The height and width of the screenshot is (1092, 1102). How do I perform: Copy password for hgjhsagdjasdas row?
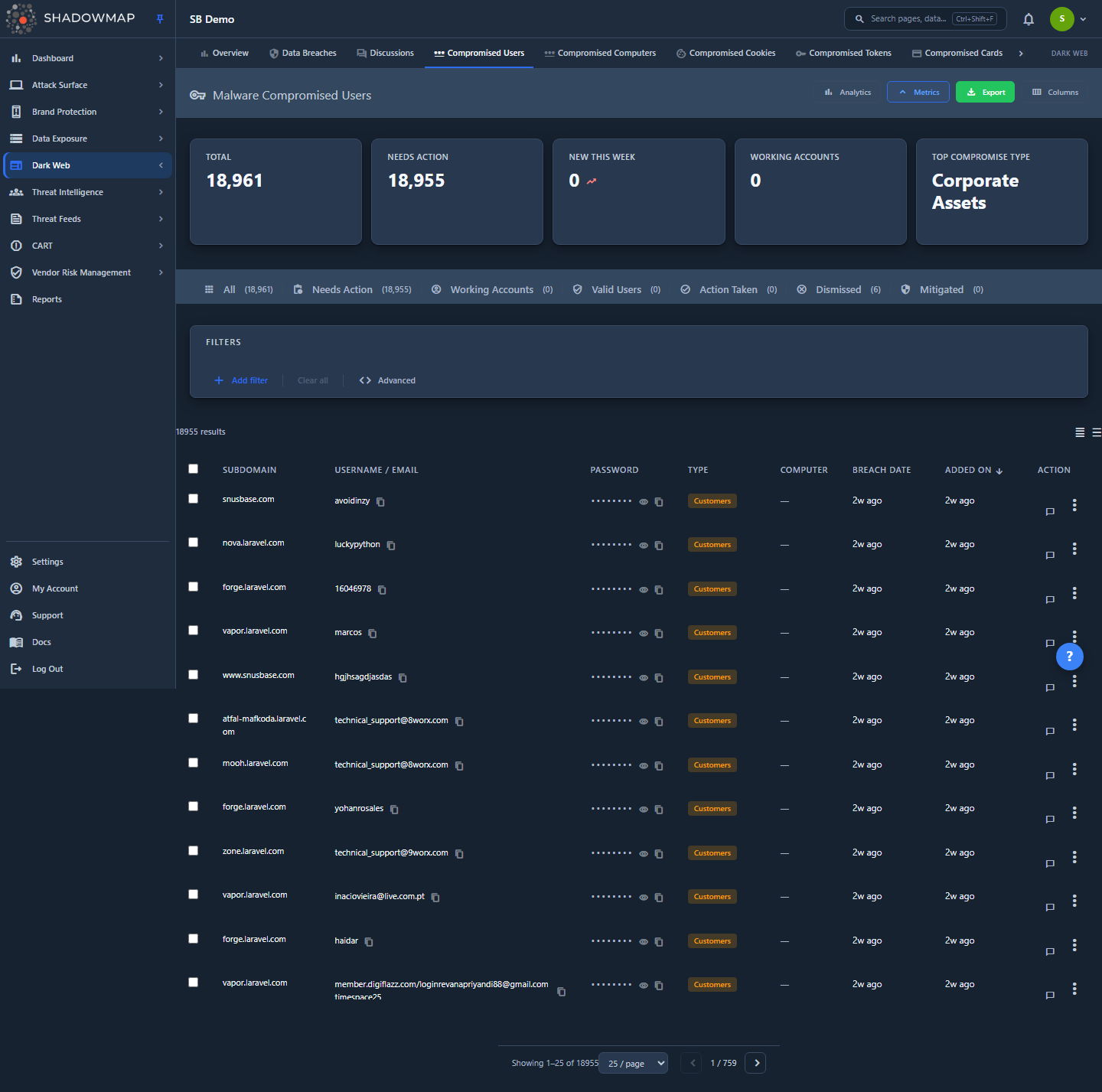point(659,678)
